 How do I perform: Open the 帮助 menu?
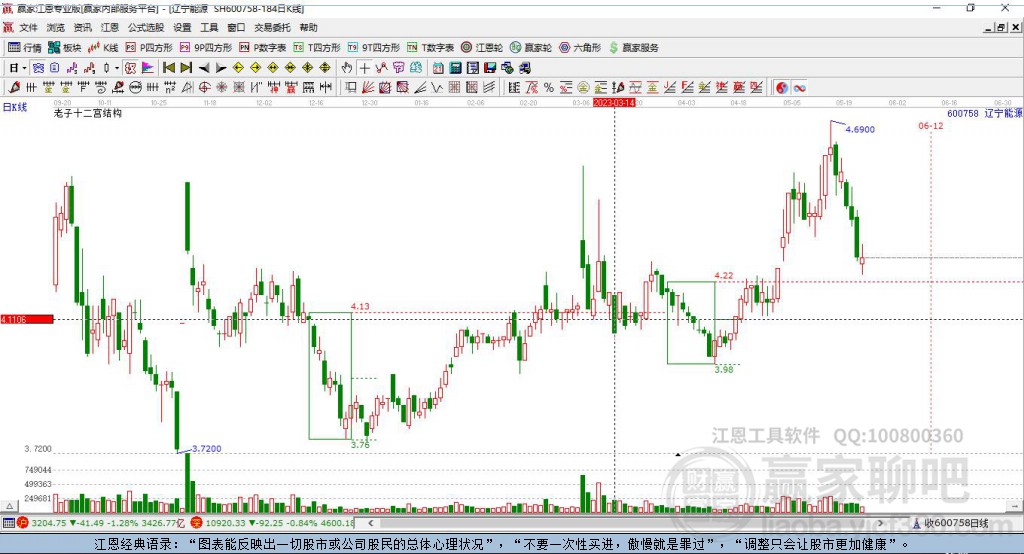tap(308, 27)
